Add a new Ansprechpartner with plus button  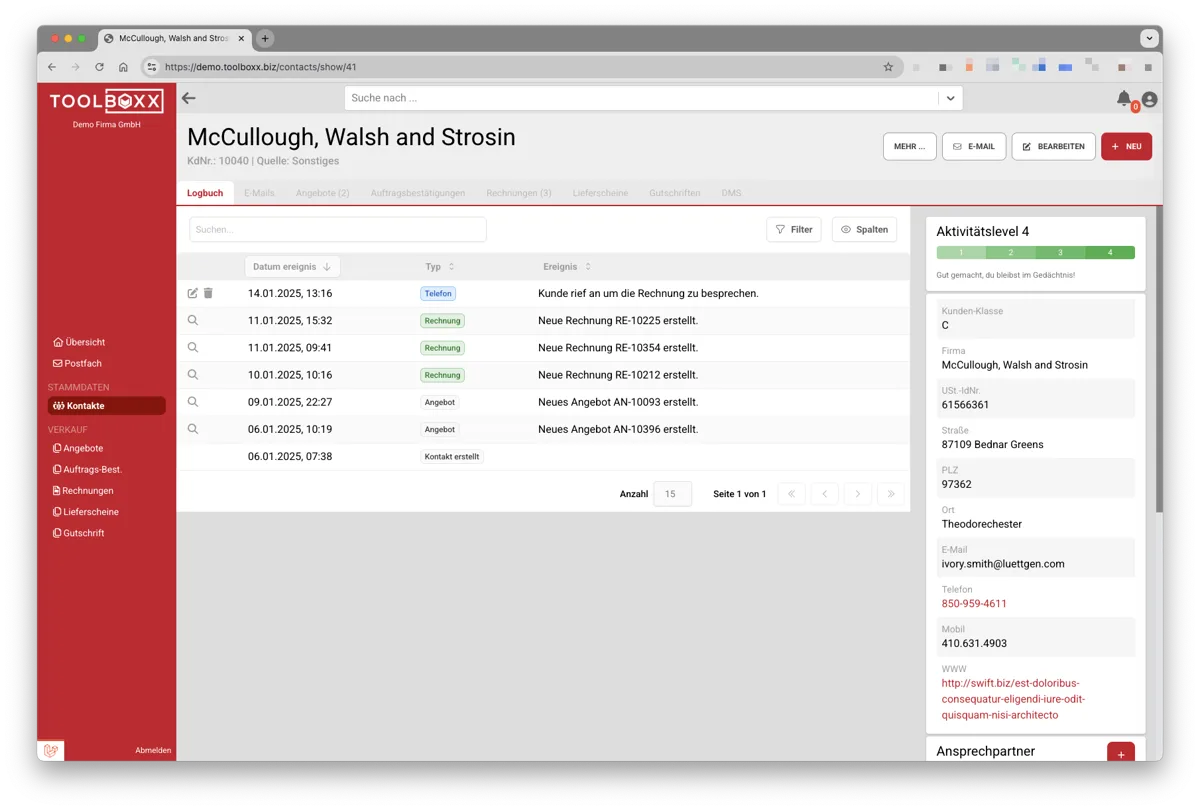coord(1121,754)
